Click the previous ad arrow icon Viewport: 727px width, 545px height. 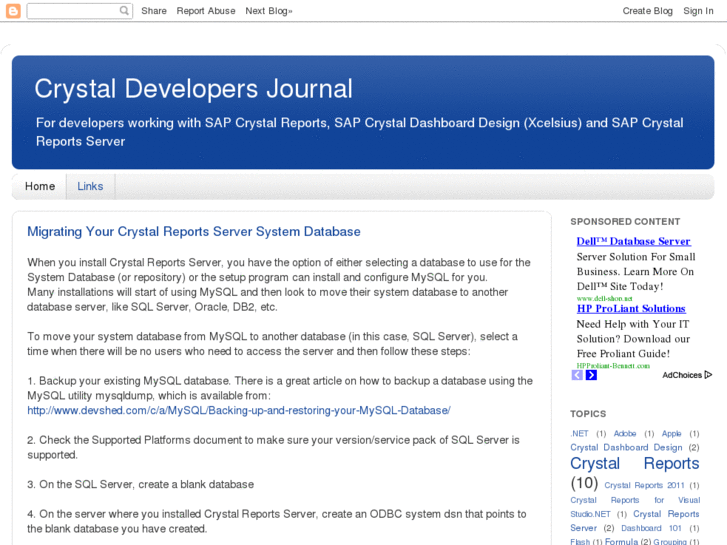pyautogui.click(x=577, y=375)
